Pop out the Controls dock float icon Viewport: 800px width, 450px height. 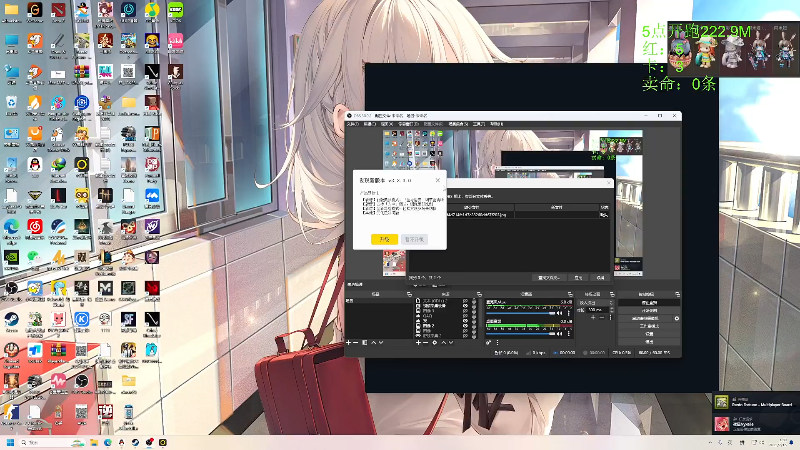(x=676, y=294)
